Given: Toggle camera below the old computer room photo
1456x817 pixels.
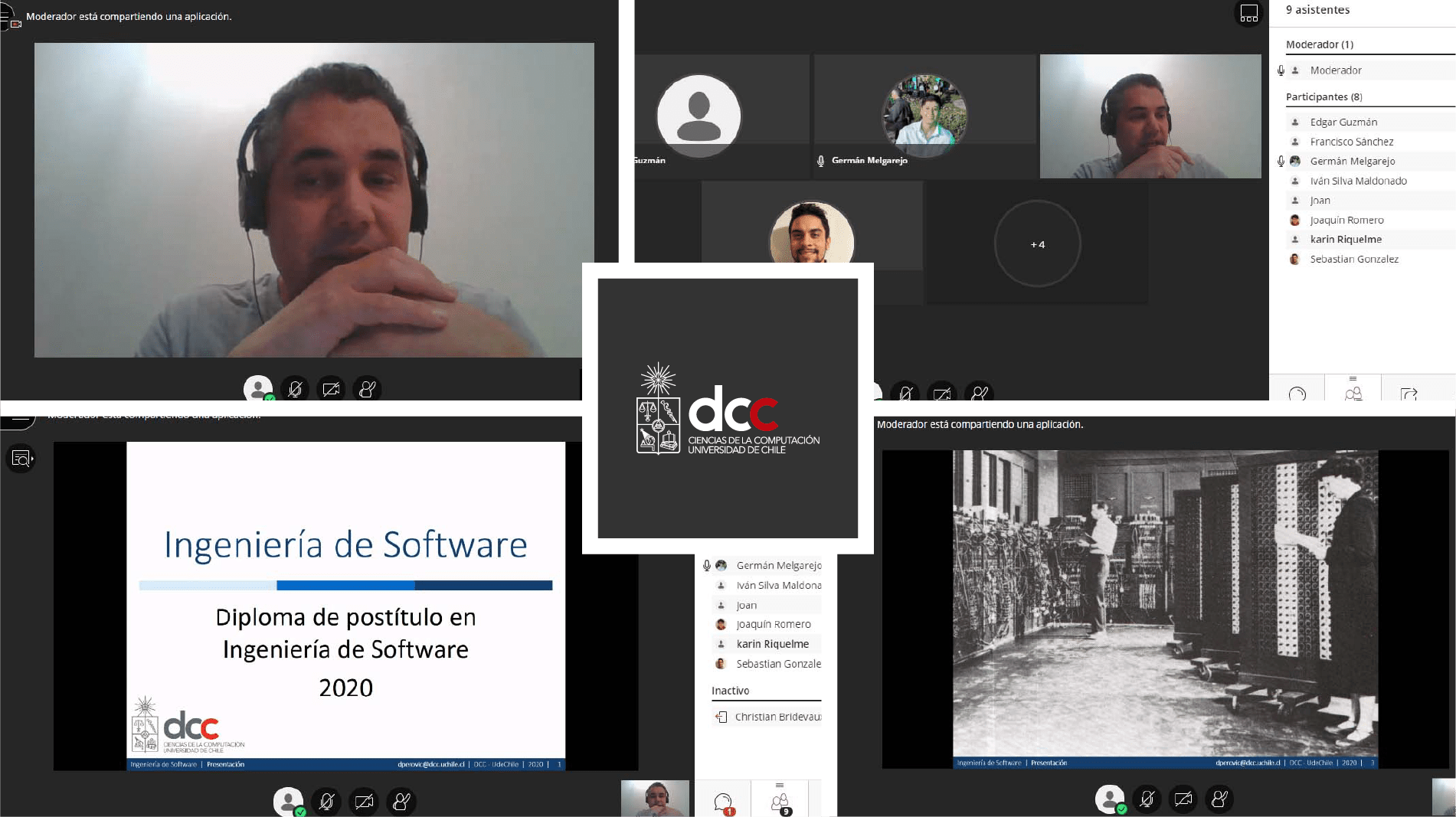Looking at the screenshot, I should [x=1183, y=799].
